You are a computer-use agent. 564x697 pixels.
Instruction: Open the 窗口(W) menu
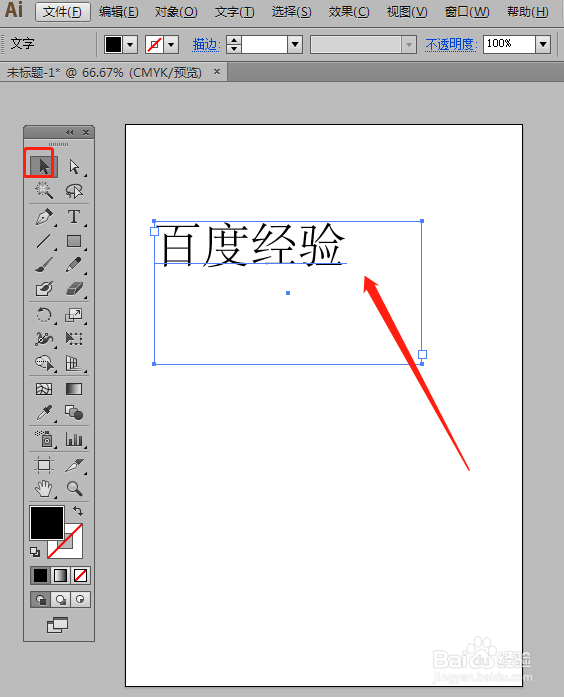tap(467, 12)
